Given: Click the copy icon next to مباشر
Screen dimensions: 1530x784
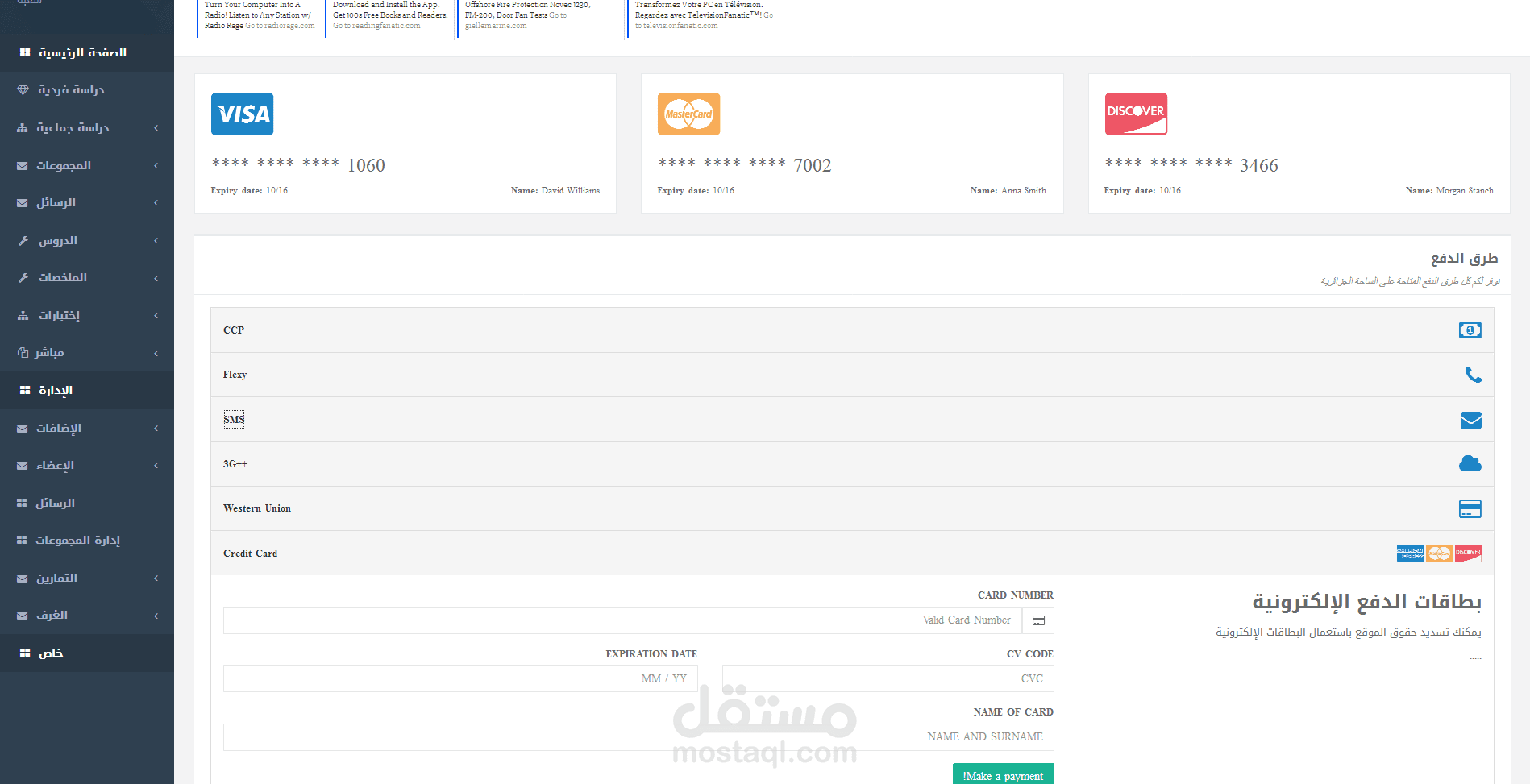Looking at the screenshot, I should 23,353.
